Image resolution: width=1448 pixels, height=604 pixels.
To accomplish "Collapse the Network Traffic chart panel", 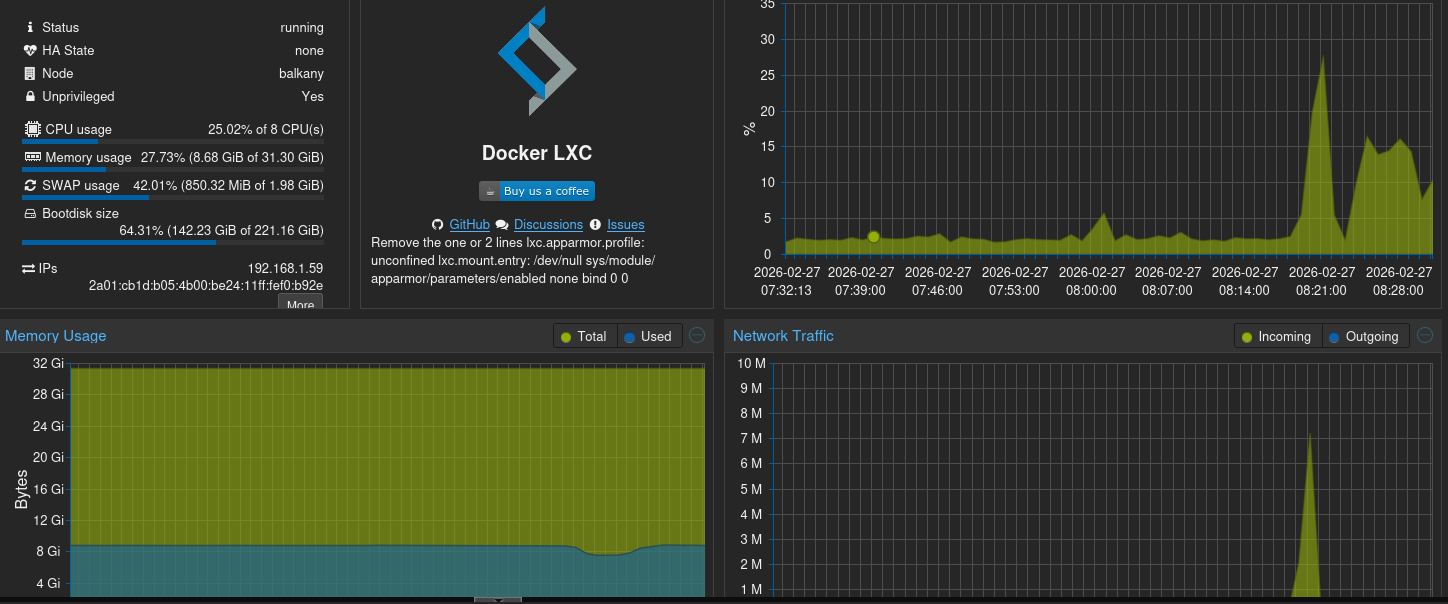I will (x=1425, y=336).
